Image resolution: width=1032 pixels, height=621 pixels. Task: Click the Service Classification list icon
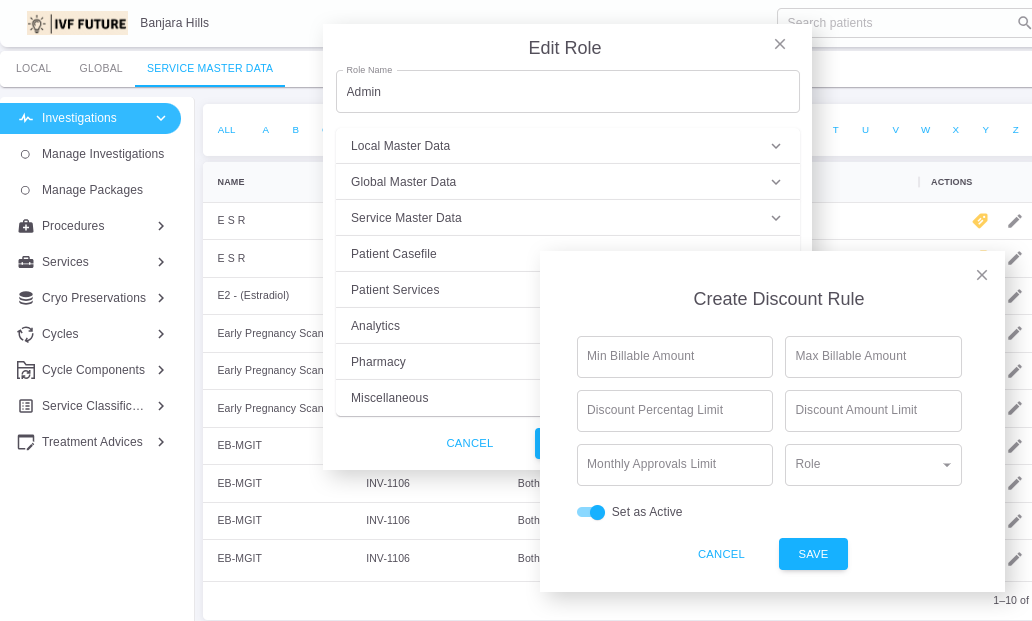(x=26, y=406)
